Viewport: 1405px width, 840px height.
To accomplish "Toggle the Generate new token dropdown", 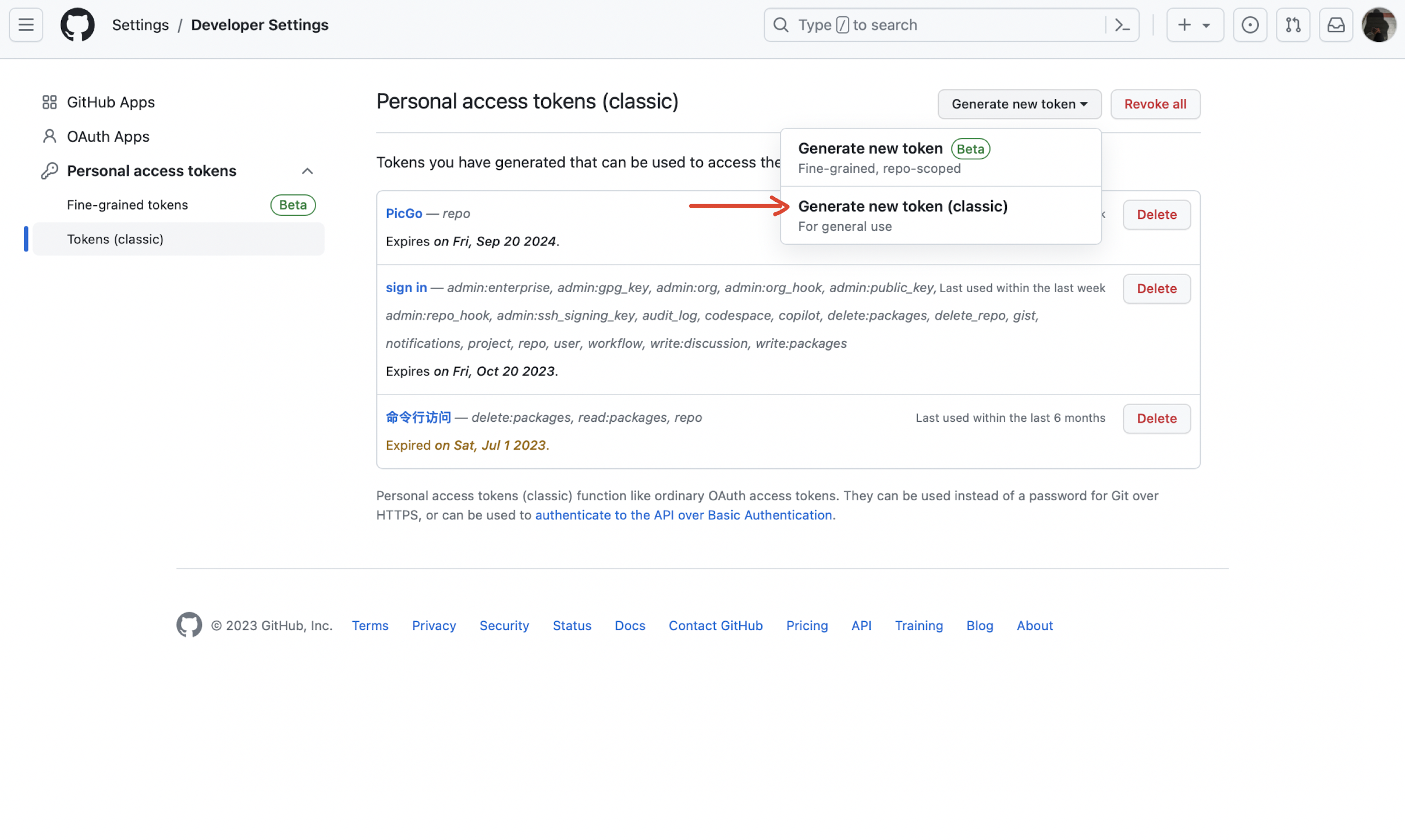I will pyautogui.click(x=1019, y=104).
